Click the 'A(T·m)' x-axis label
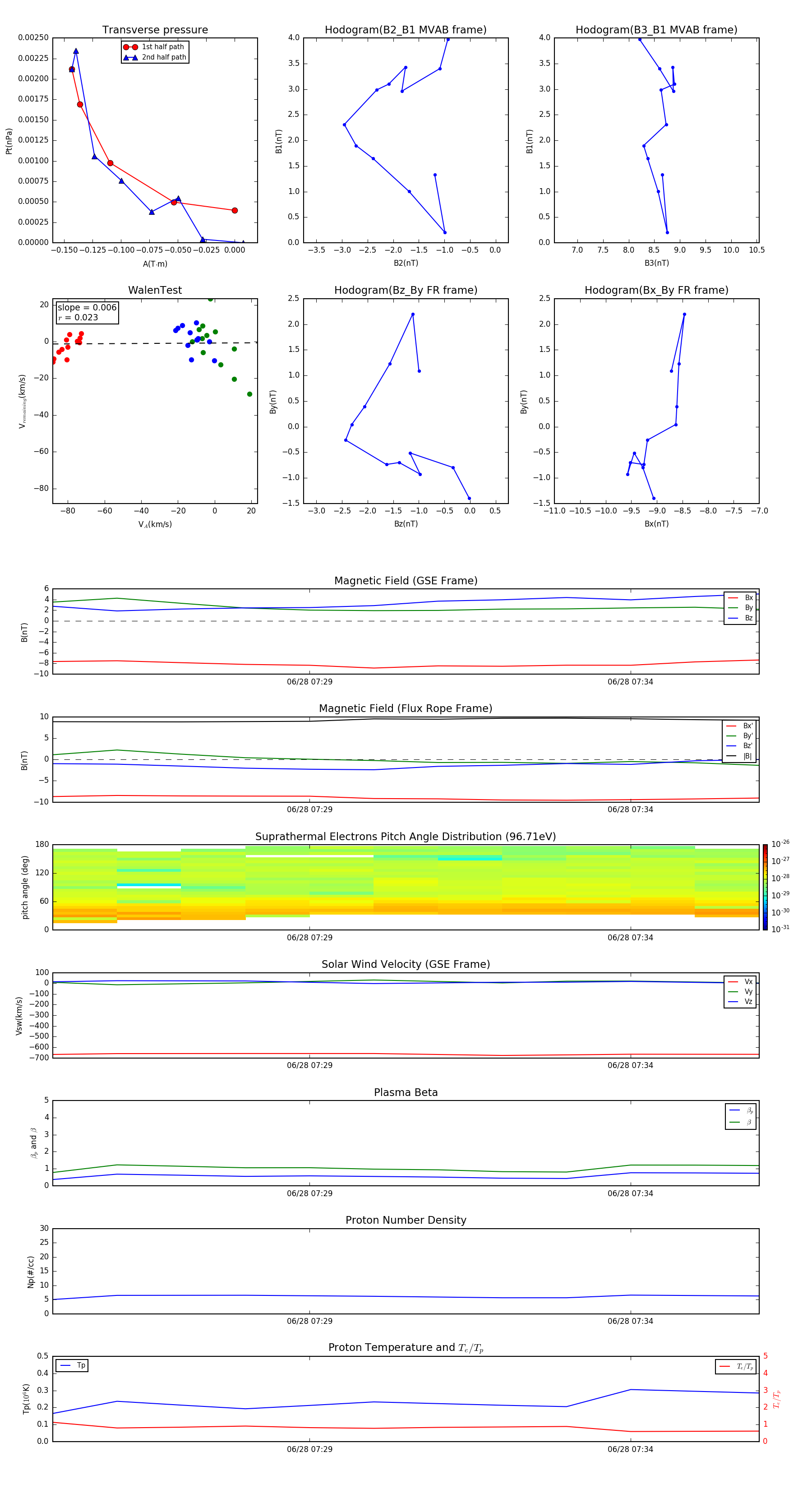 point(155,264)
